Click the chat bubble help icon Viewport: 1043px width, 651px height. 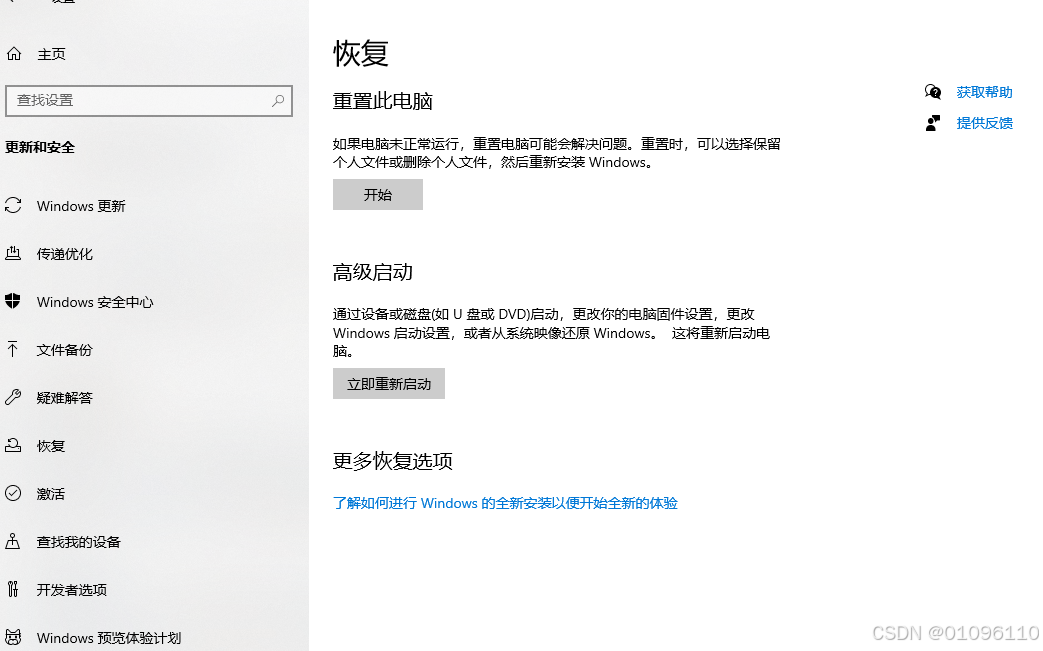(x=933, y=92)
